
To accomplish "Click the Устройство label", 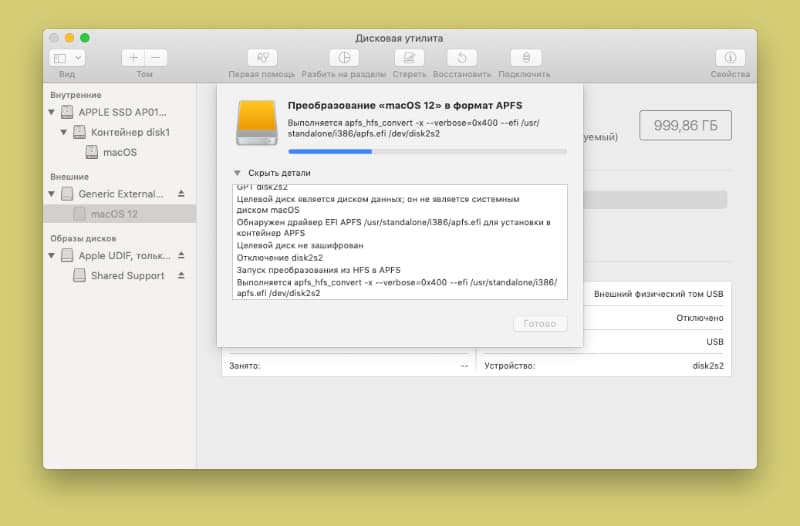I will coord(510,366).
